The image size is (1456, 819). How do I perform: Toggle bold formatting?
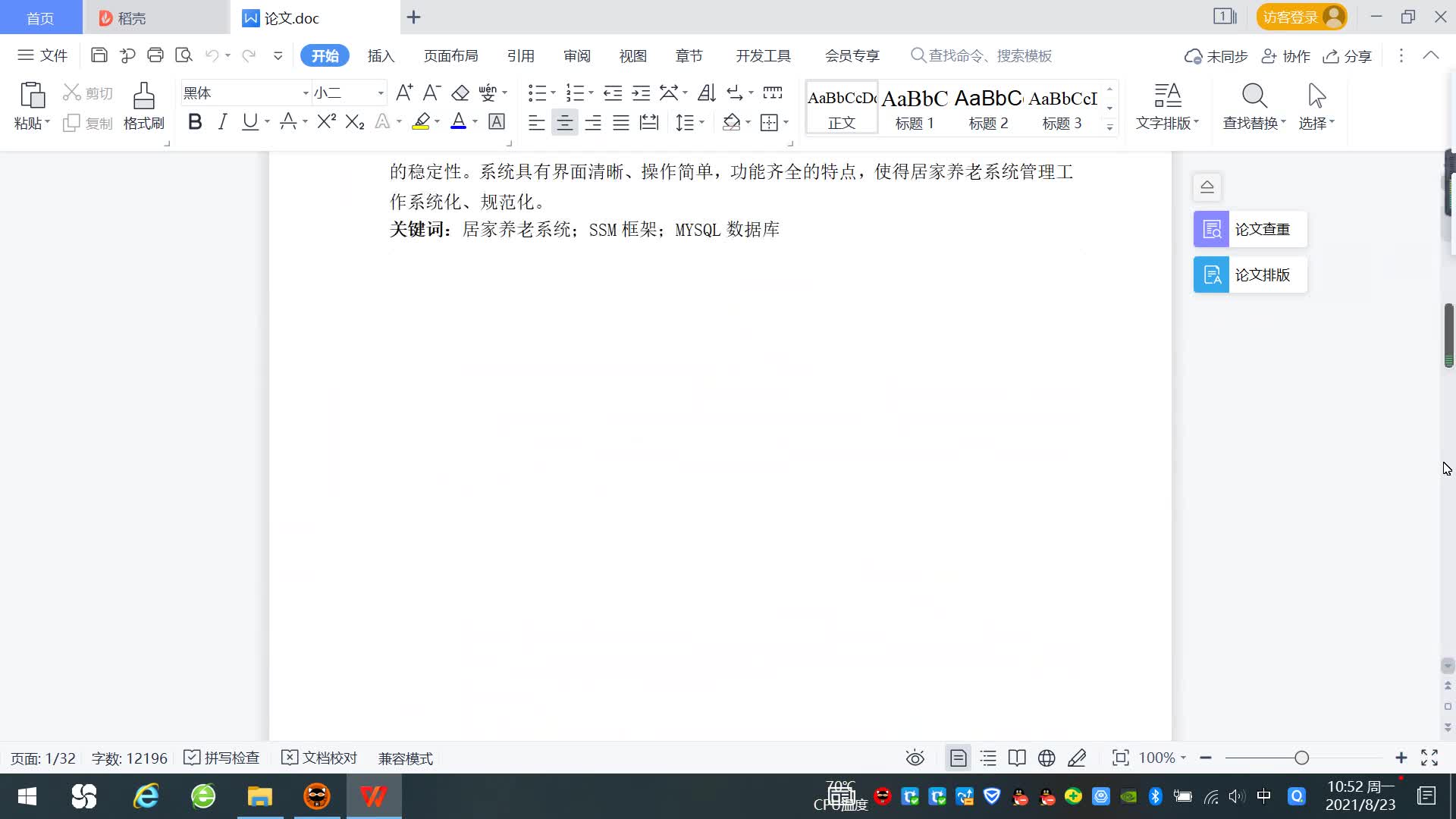[x=195, y=122]
